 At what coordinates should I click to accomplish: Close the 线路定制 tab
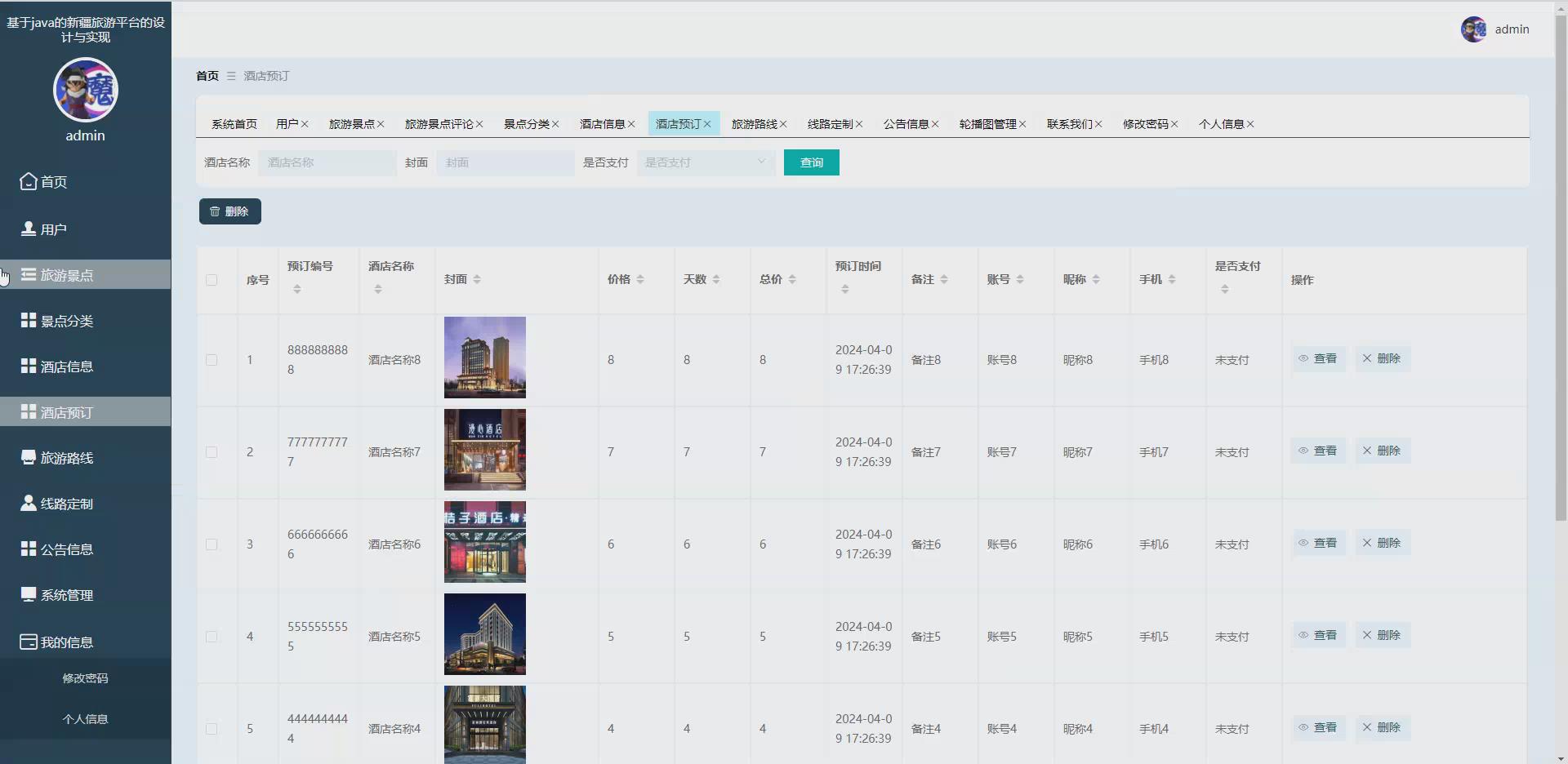pyautogui.click(x=859, y=124)
